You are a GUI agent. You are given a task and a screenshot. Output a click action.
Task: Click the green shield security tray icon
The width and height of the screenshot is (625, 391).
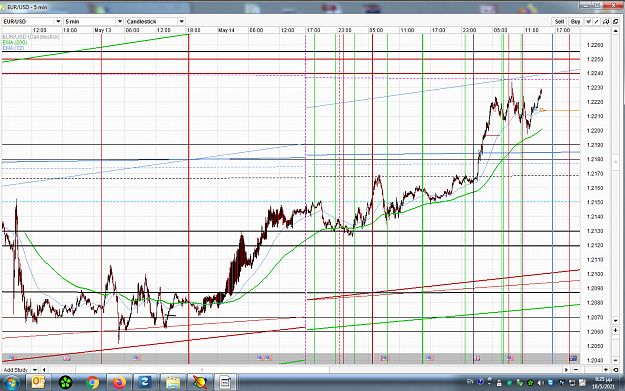coord(509,383)
